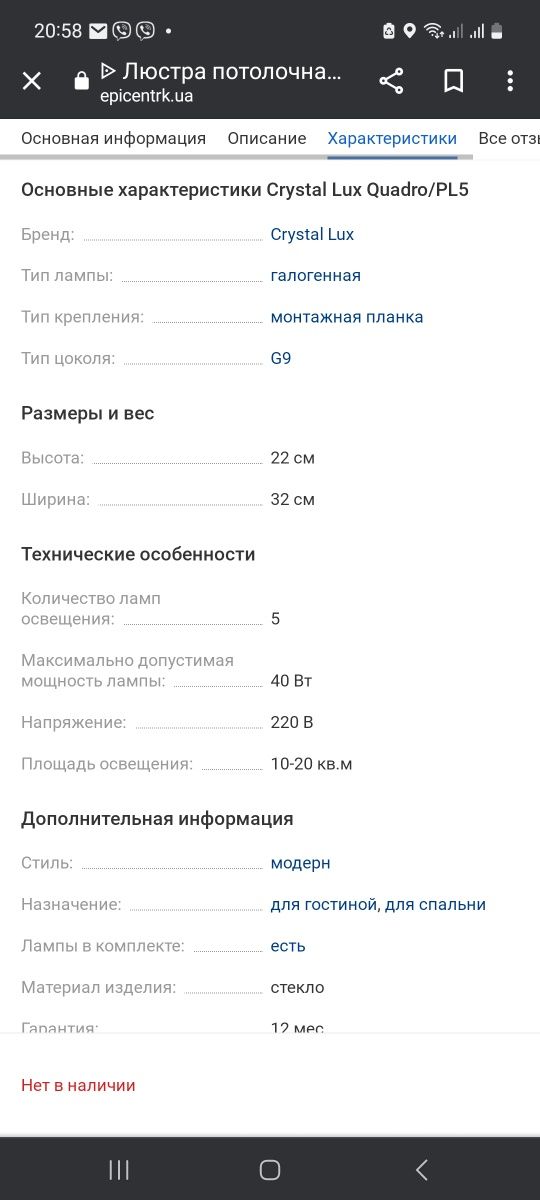The image size is (540, 1200).
Task: Click the G9 socket type link
Action: 281,358
